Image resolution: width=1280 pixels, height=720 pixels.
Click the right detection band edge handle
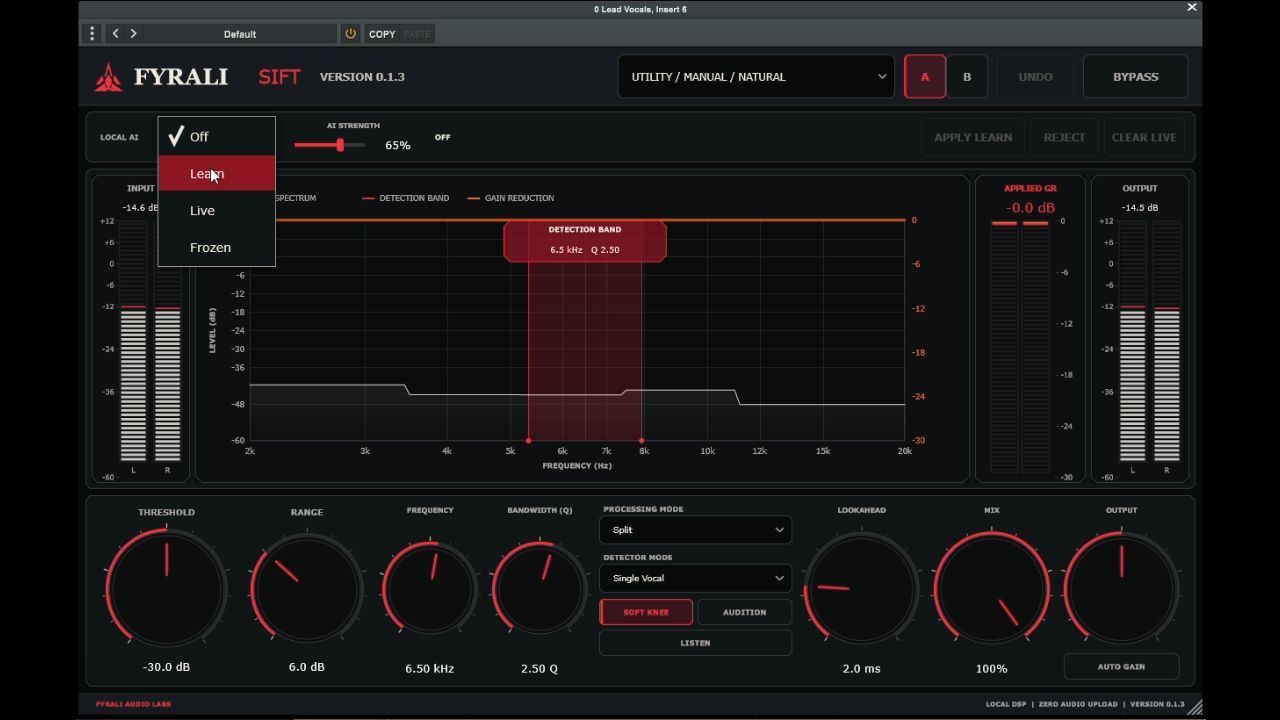[x=641, y=440]
